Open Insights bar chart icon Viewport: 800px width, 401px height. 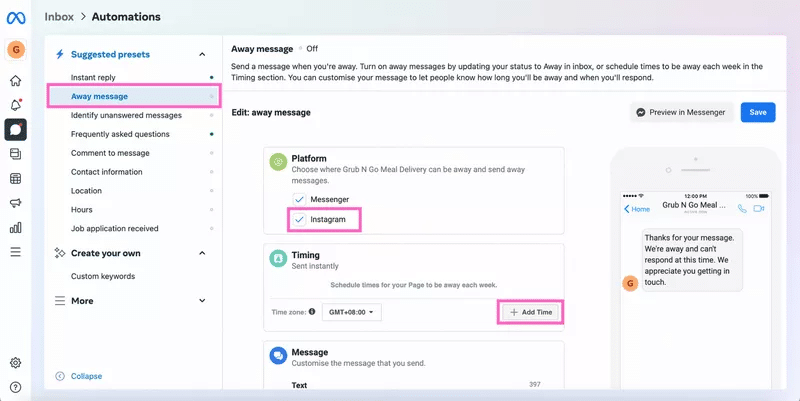pyautogui.click(x=16, y=228)
